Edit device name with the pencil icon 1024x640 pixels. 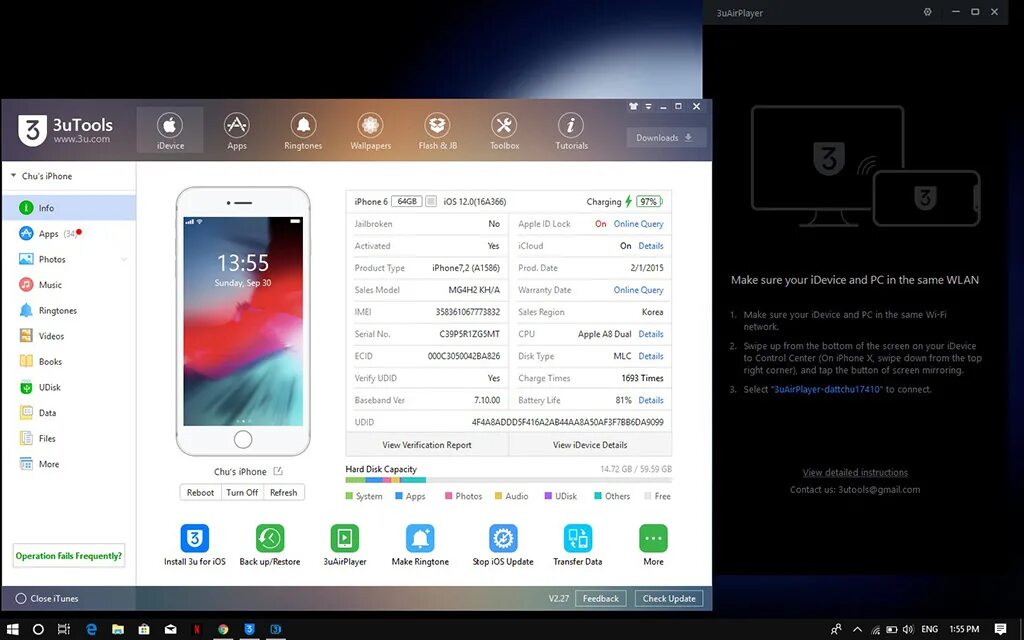(278, 471)
